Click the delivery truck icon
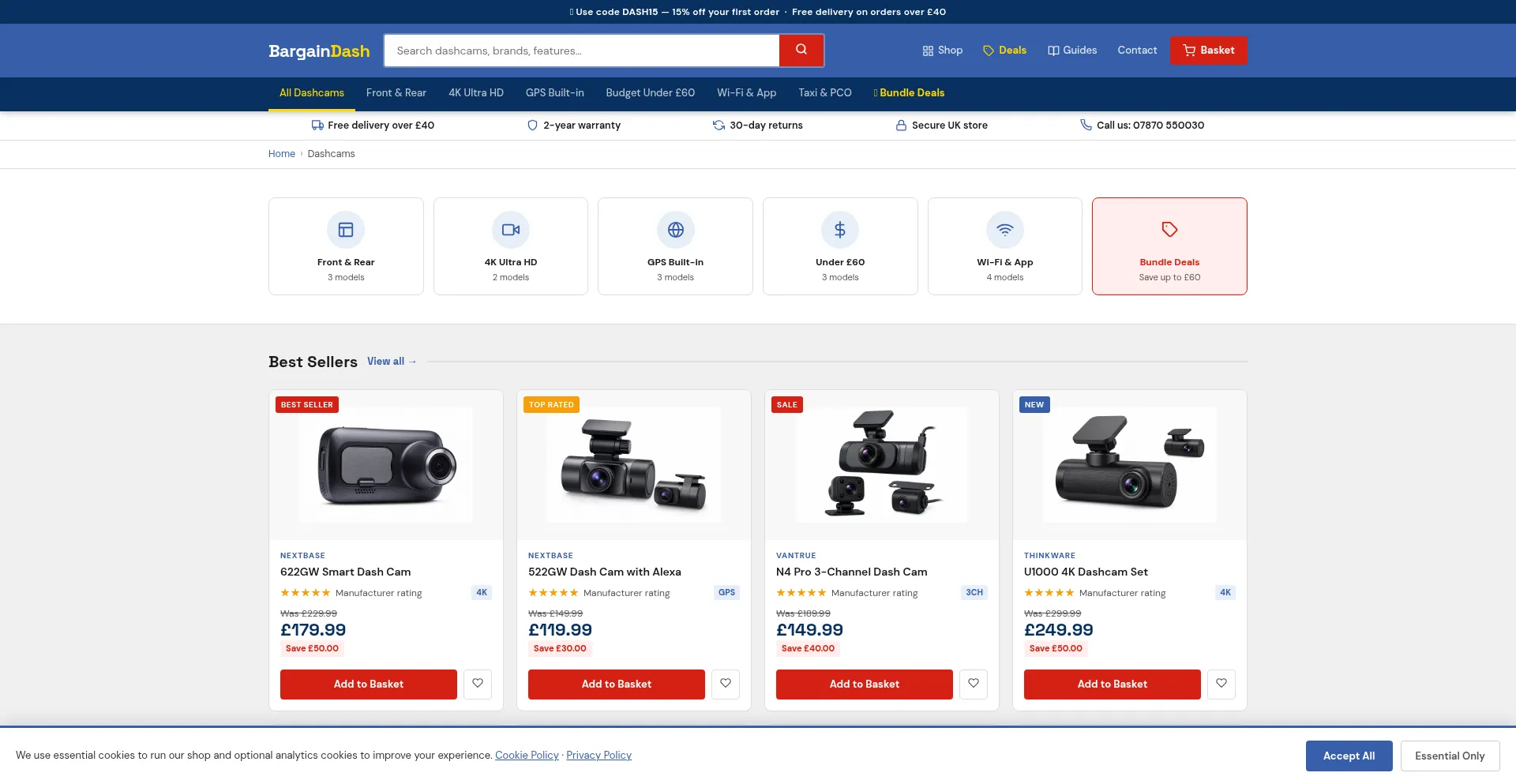 317,126
